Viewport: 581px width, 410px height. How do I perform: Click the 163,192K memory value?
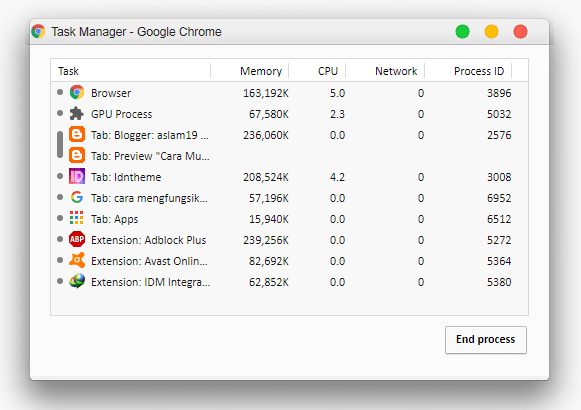[266, 93]
